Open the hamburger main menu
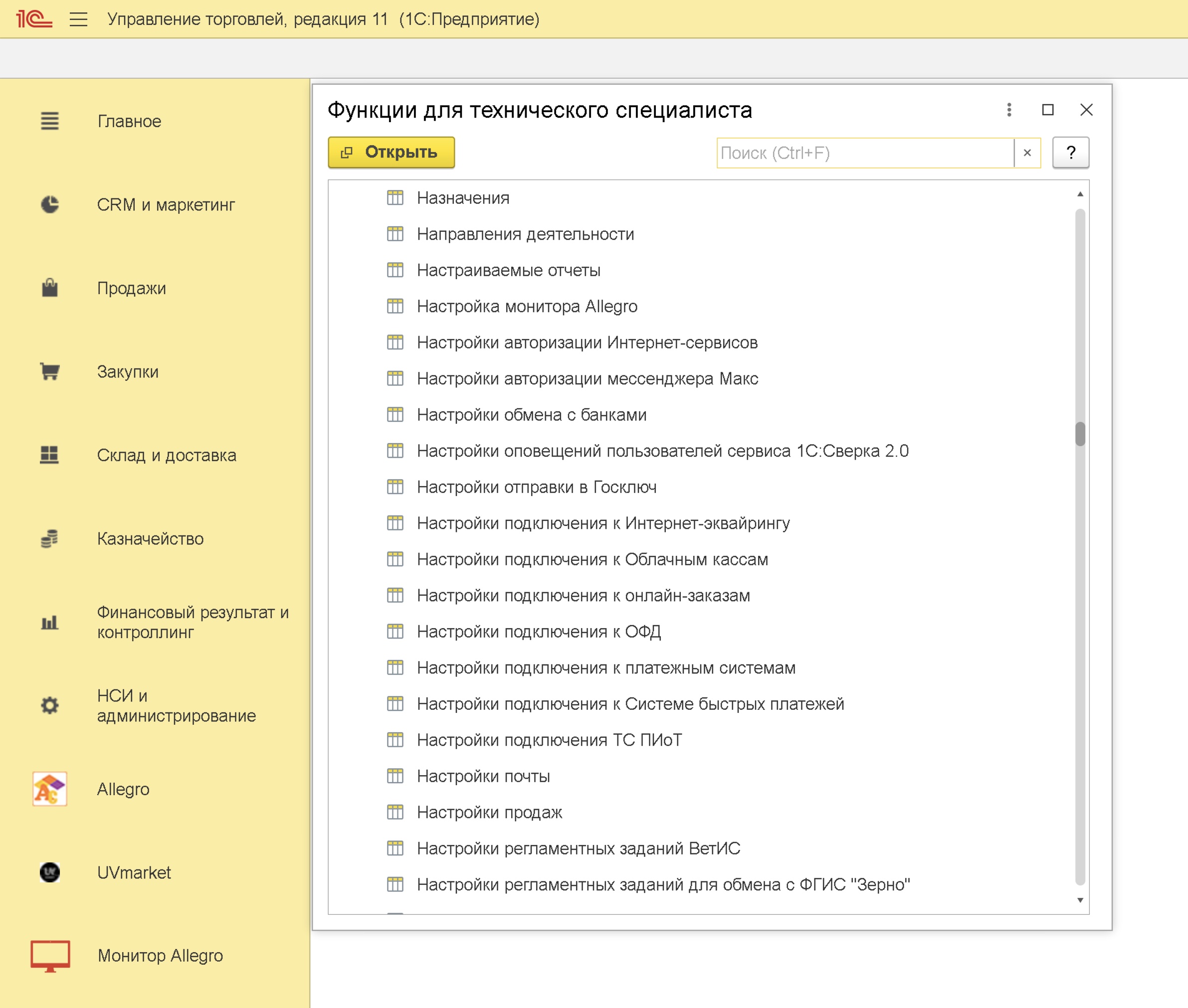Screen dimensions: 1188x1008 pos(78,19)
